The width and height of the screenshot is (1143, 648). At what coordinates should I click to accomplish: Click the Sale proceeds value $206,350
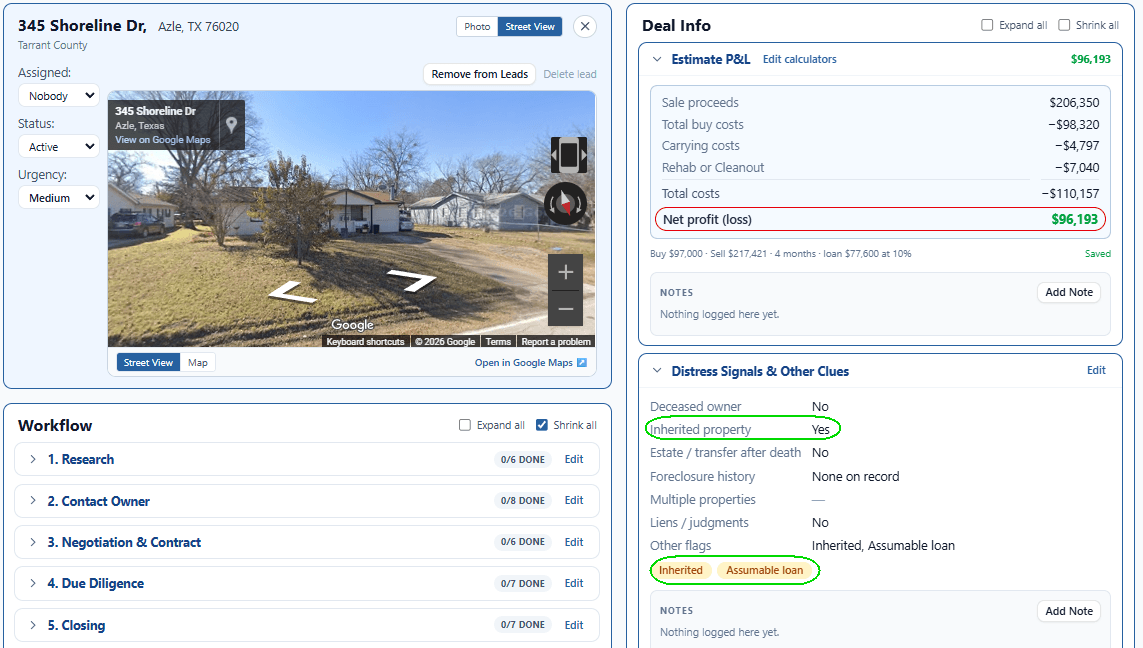pos(1074,103)
